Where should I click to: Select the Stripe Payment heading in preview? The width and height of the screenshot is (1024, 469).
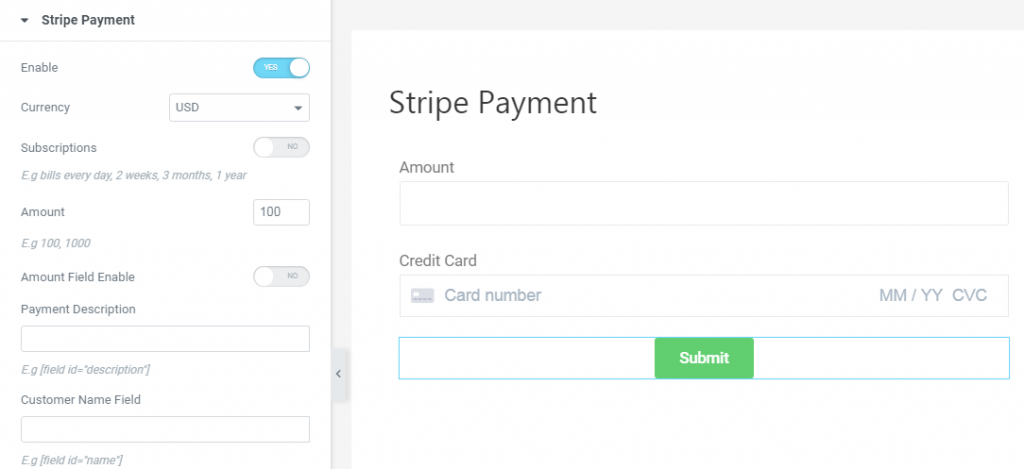coord(493,103)
